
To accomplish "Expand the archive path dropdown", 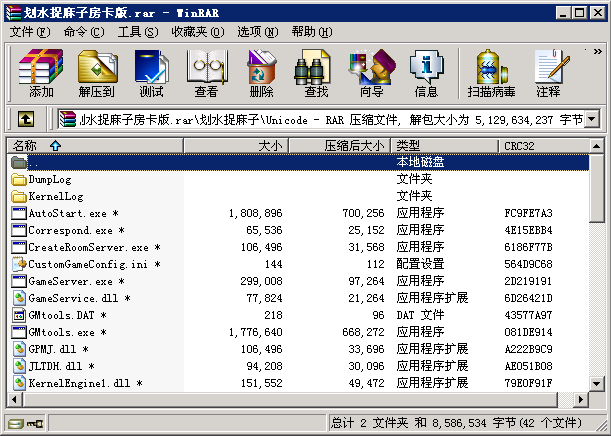I will pos(591,120).
